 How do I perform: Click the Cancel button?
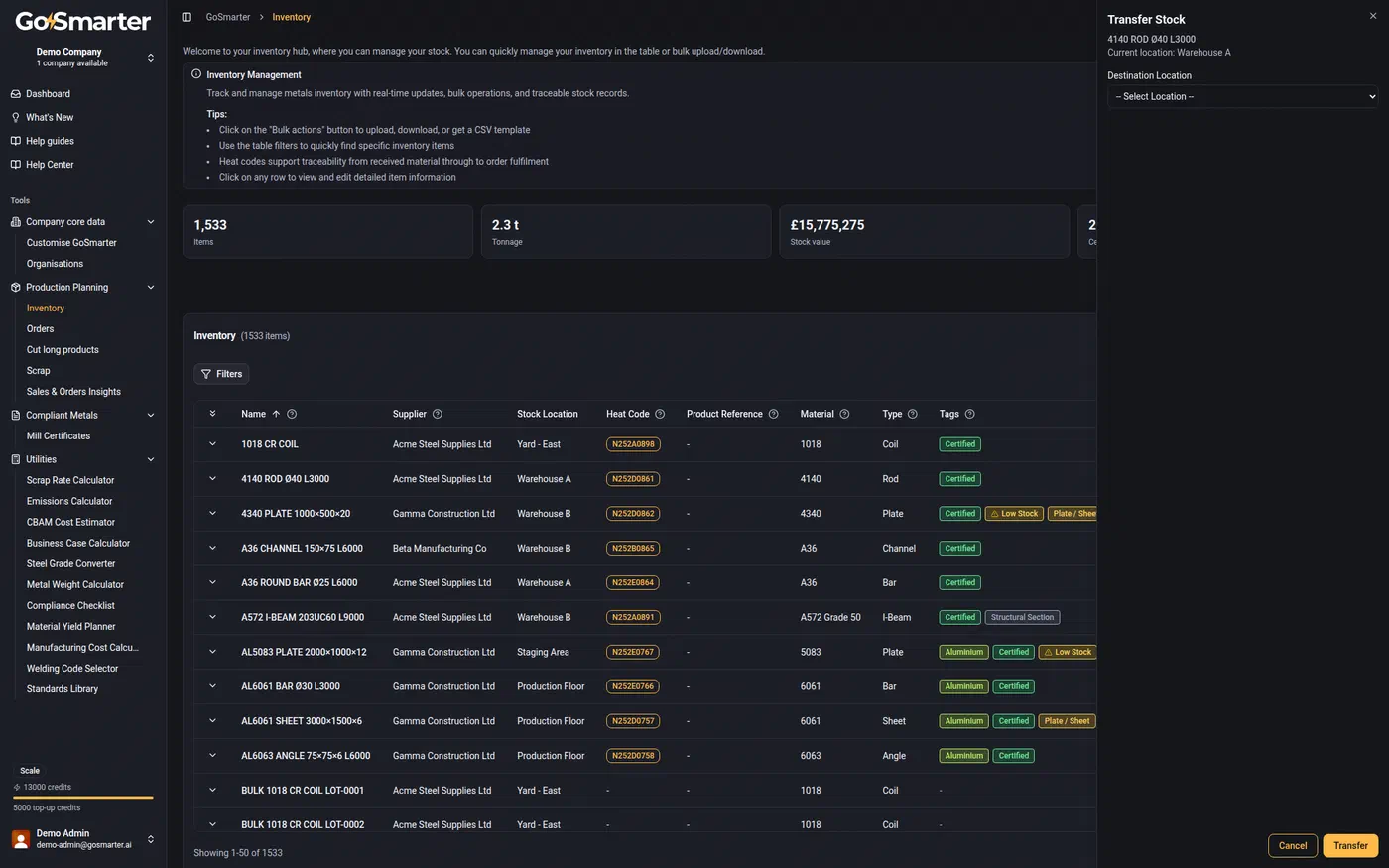[x=1293, y=846]
